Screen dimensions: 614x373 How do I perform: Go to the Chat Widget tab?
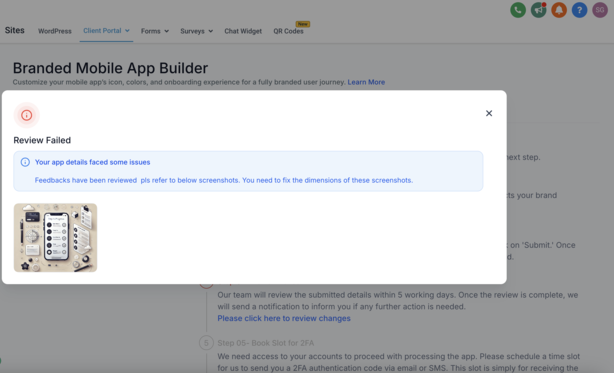pos(243,31)
